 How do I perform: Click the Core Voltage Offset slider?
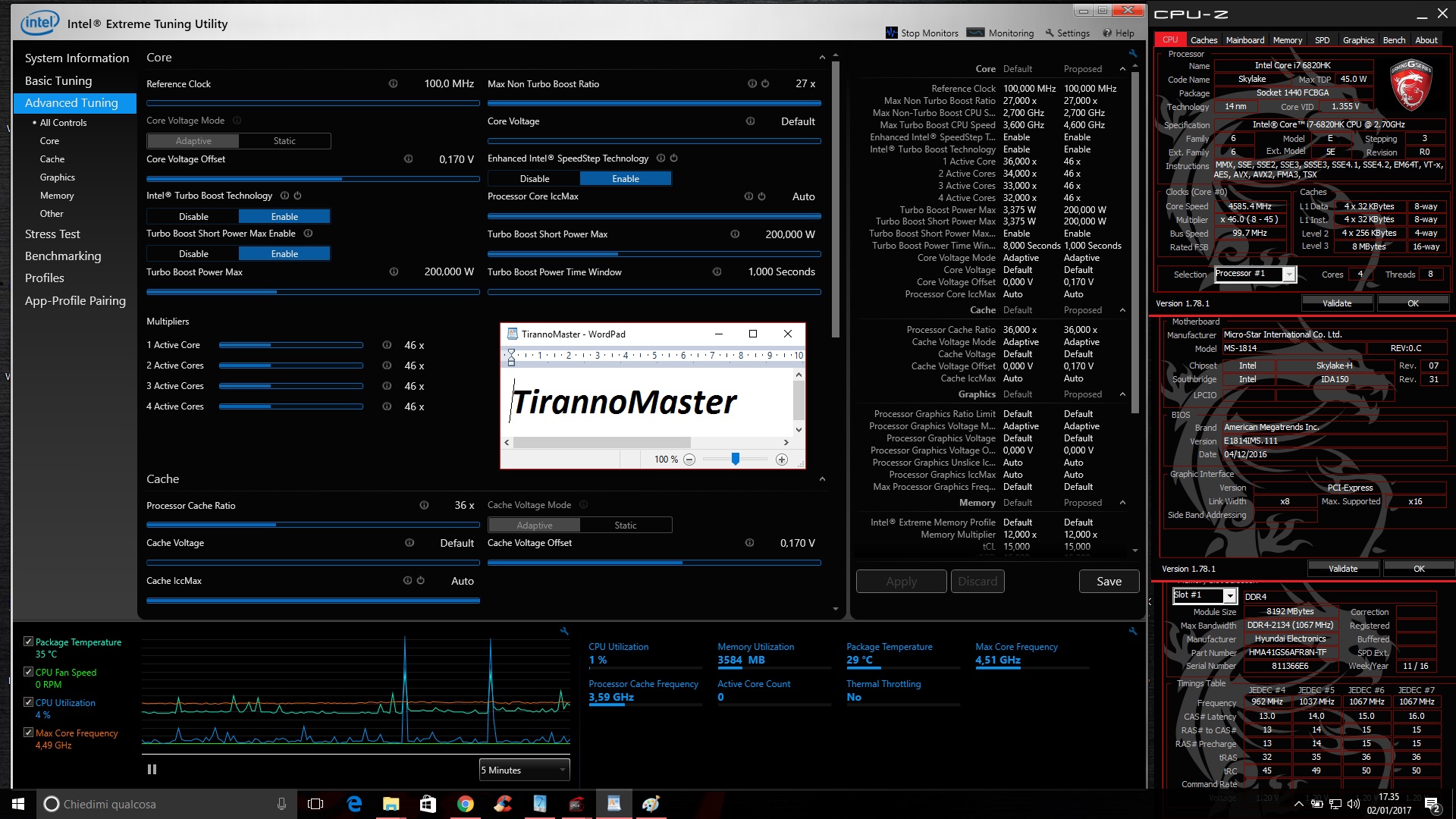tap(312, 179)
